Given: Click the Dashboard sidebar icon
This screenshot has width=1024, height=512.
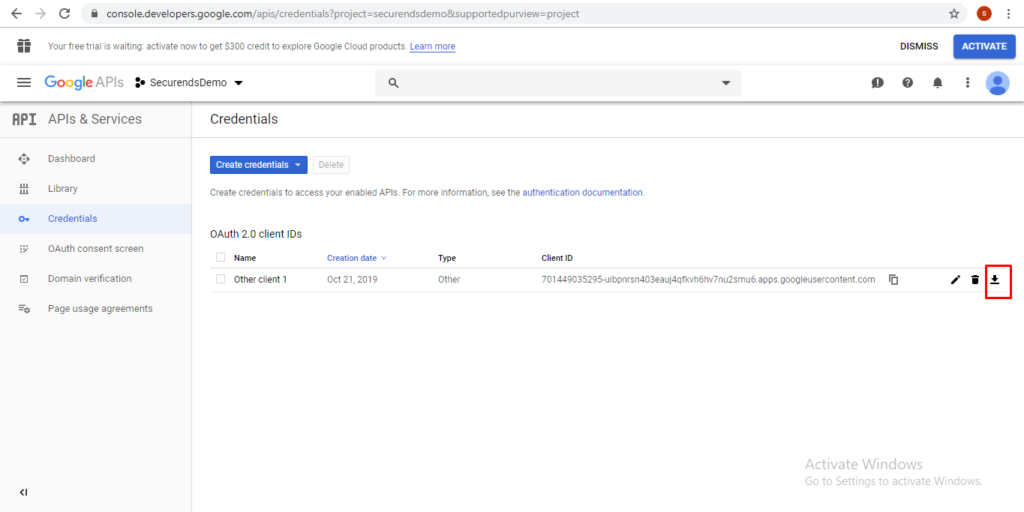Looking at the screenshot, I should 24,159.
